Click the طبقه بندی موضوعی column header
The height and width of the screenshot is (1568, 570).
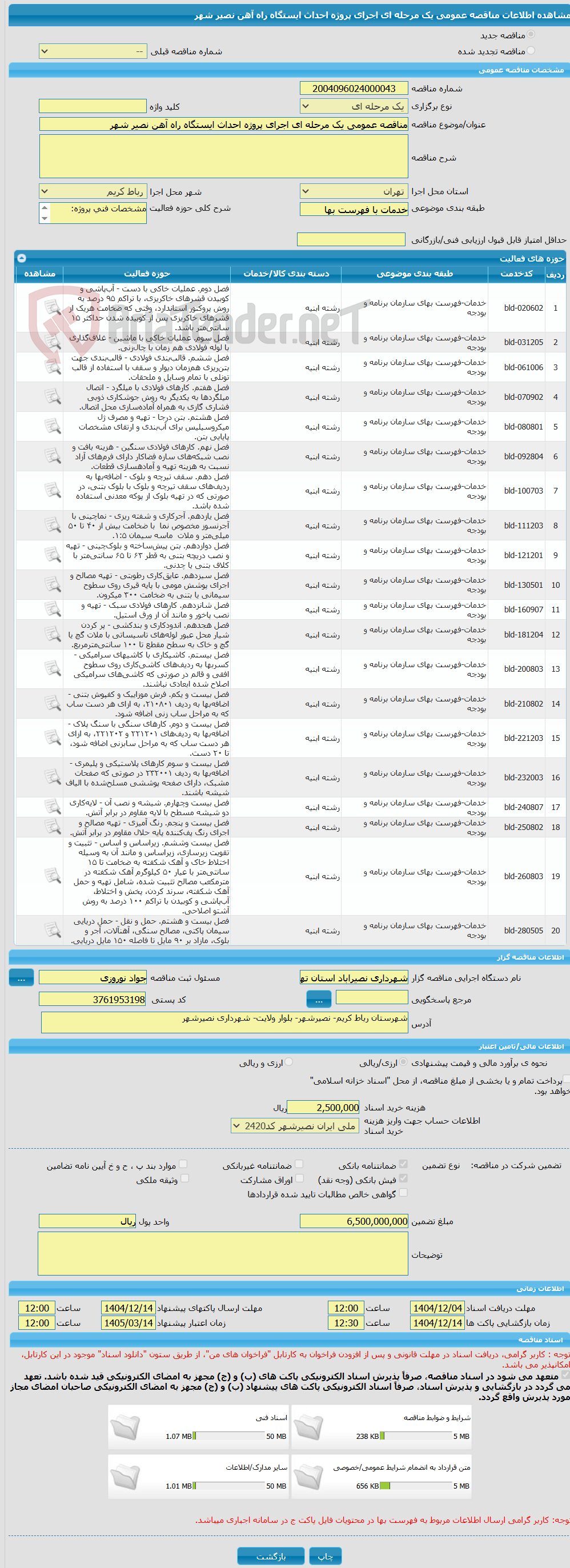click(414, 274)
